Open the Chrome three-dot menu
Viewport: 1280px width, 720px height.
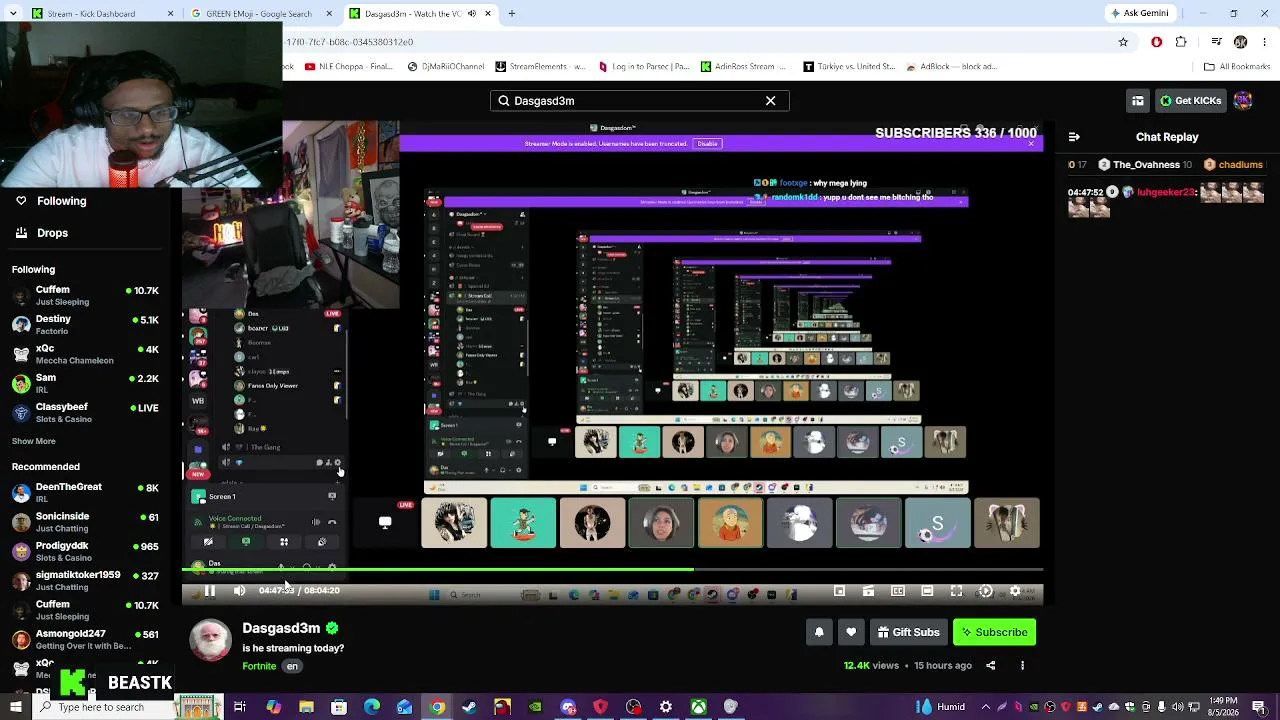pos(1264,42)
